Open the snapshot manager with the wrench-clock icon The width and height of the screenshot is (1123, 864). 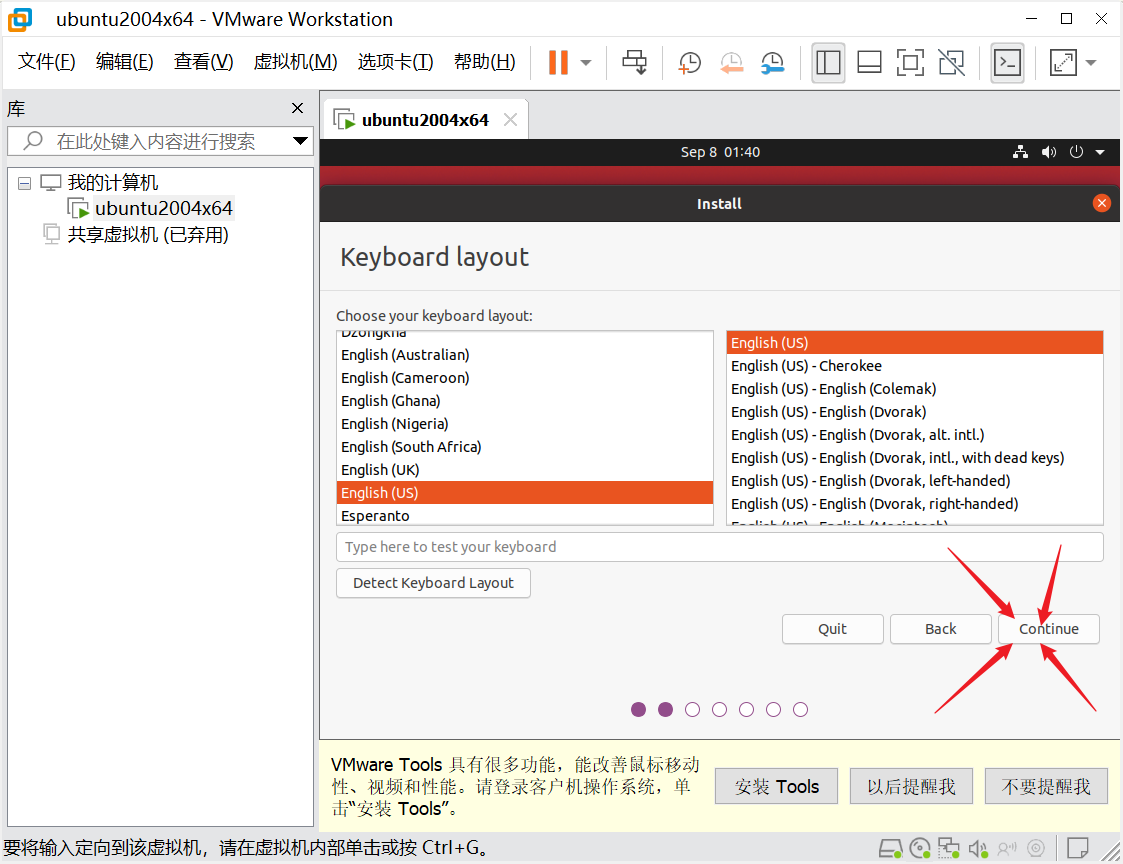point(773,63)
